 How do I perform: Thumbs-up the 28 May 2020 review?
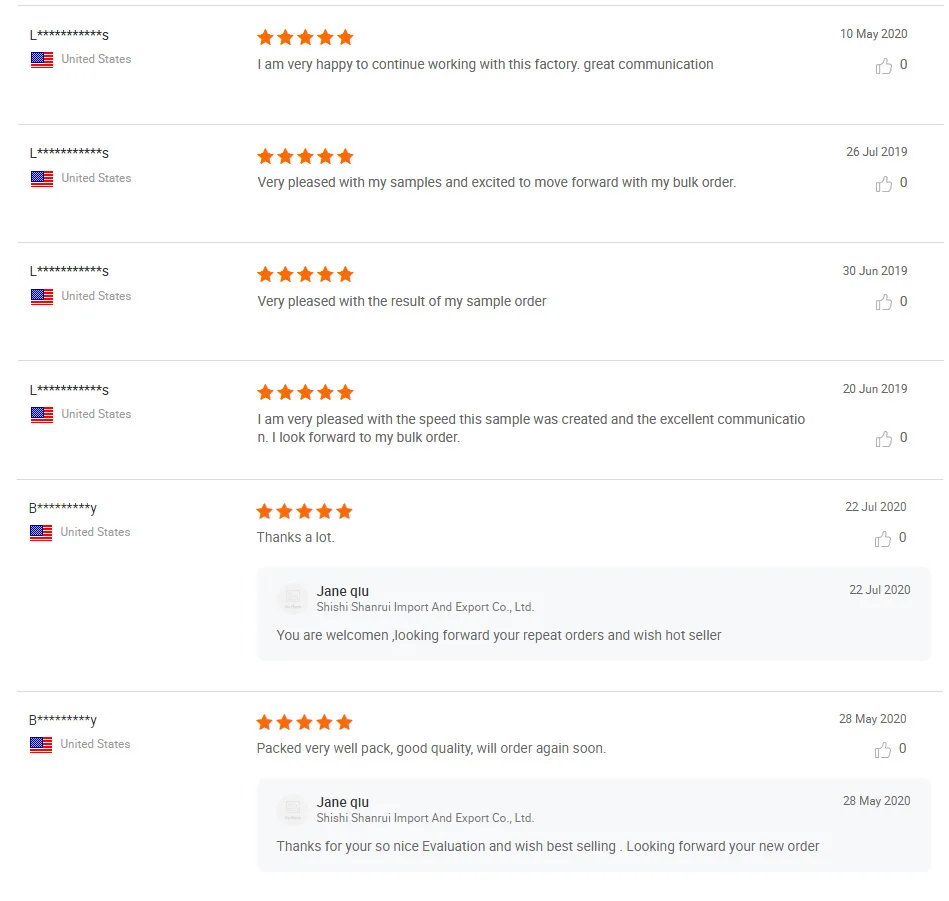883,750
